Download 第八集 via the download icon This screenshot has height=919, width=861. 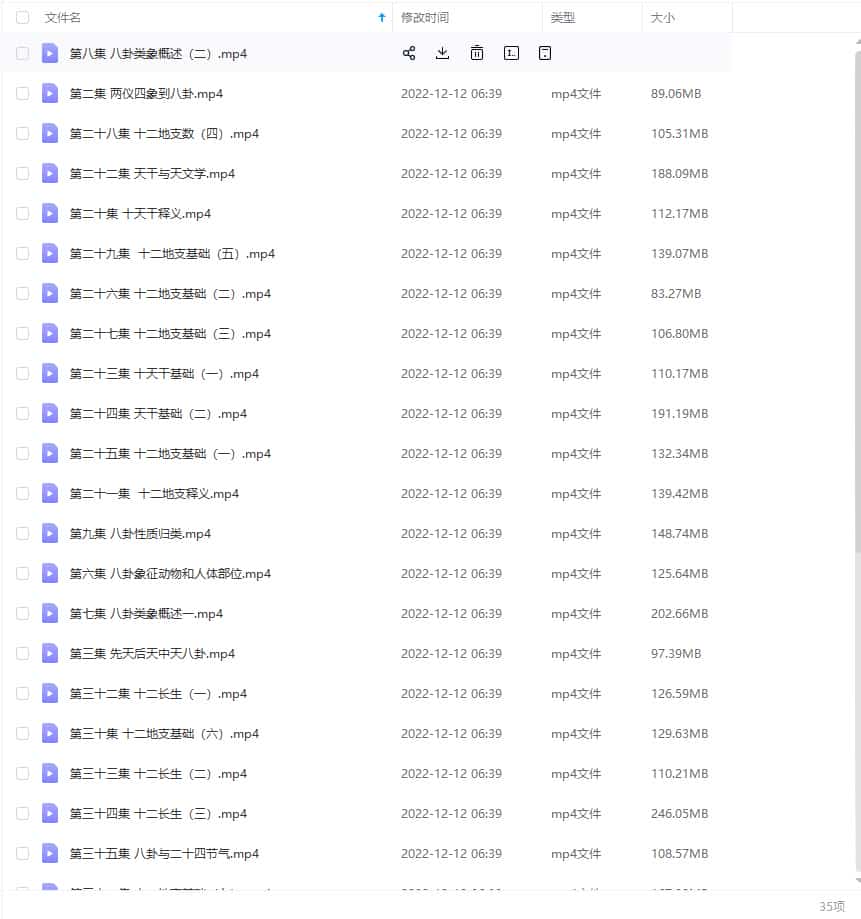pyautogui.click(x=442, y=53)
